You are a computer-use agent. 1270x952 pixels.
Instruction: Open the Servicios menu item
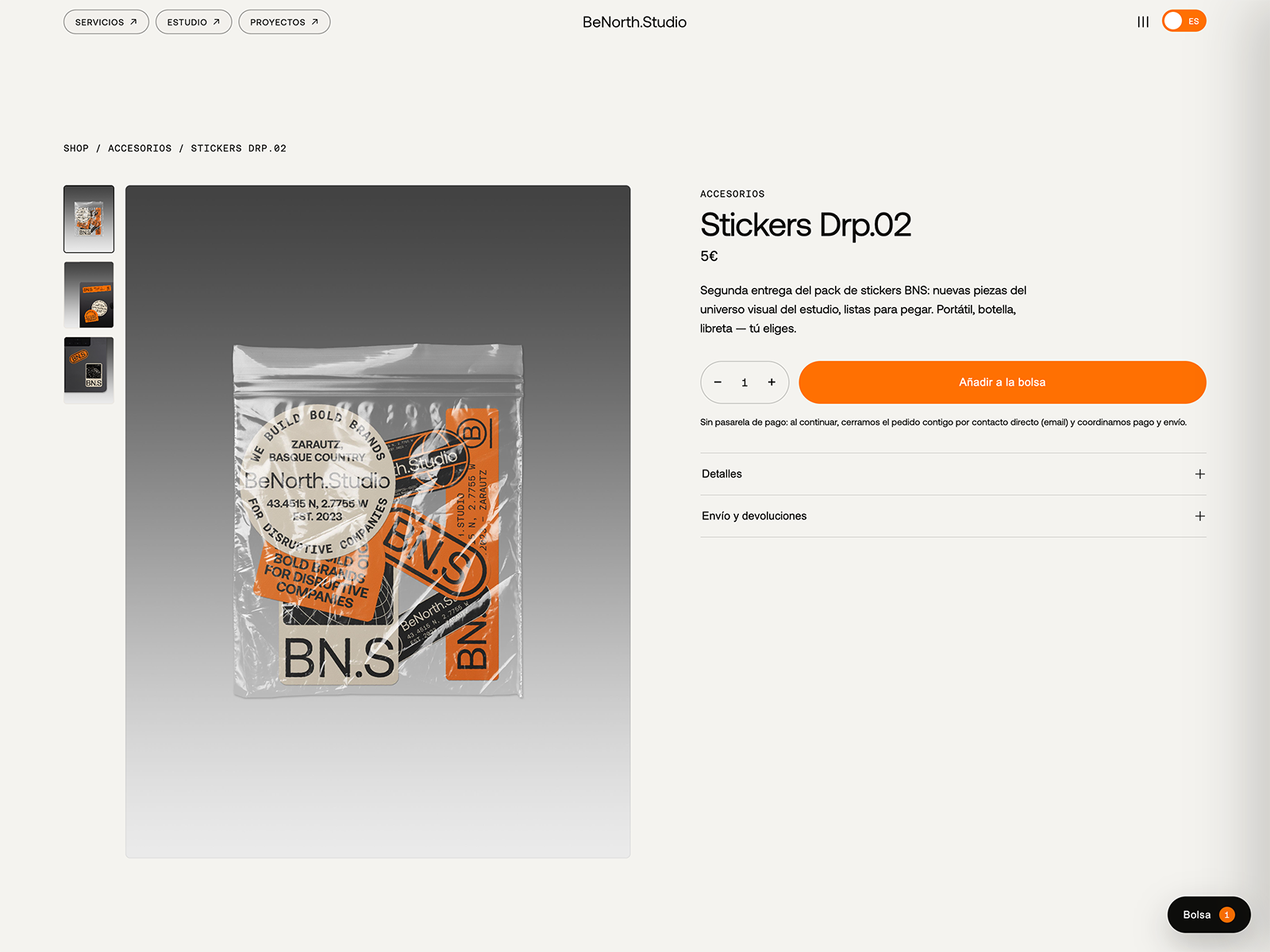tap(106, 22)
